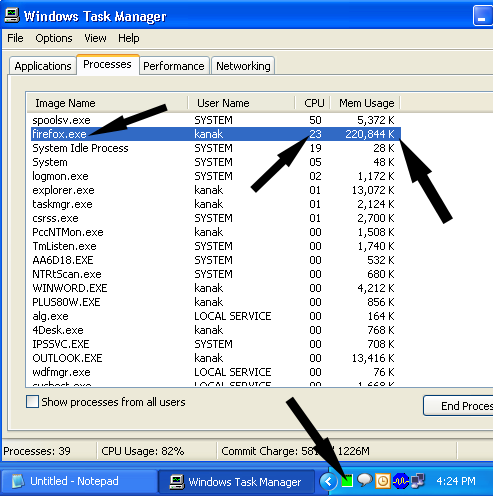Select the WINWORD.EXE process

pyautogui.click(x=216, y=288)
